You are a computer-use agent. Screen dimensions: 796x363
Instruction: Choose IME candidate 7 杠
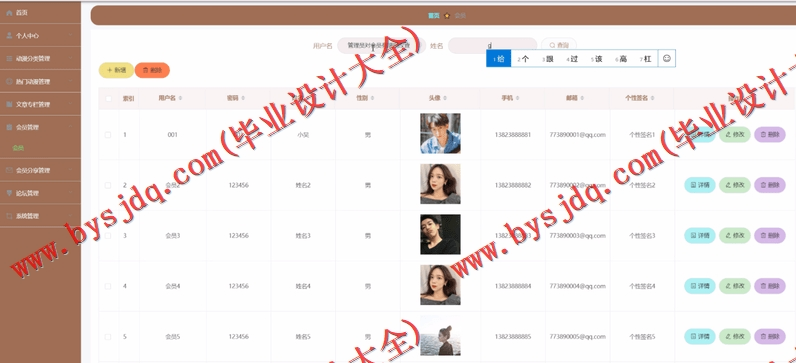point(645,59)
